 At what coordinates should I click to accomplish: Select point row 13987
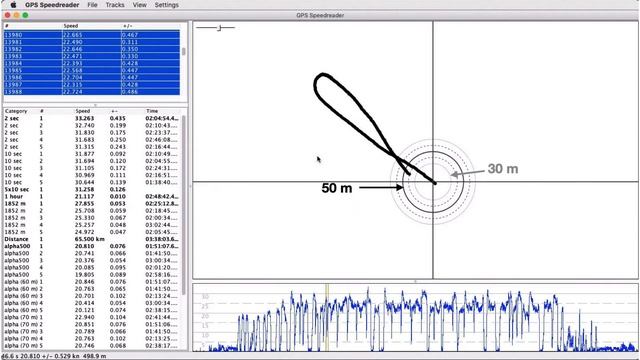coord(92,85)
